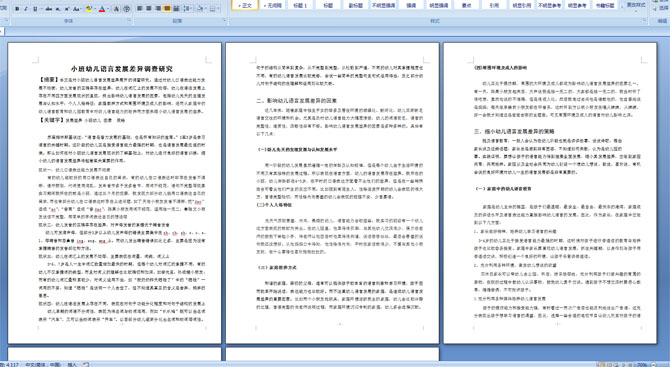
Task: Center align the paragraph
Action: (149, 9)
